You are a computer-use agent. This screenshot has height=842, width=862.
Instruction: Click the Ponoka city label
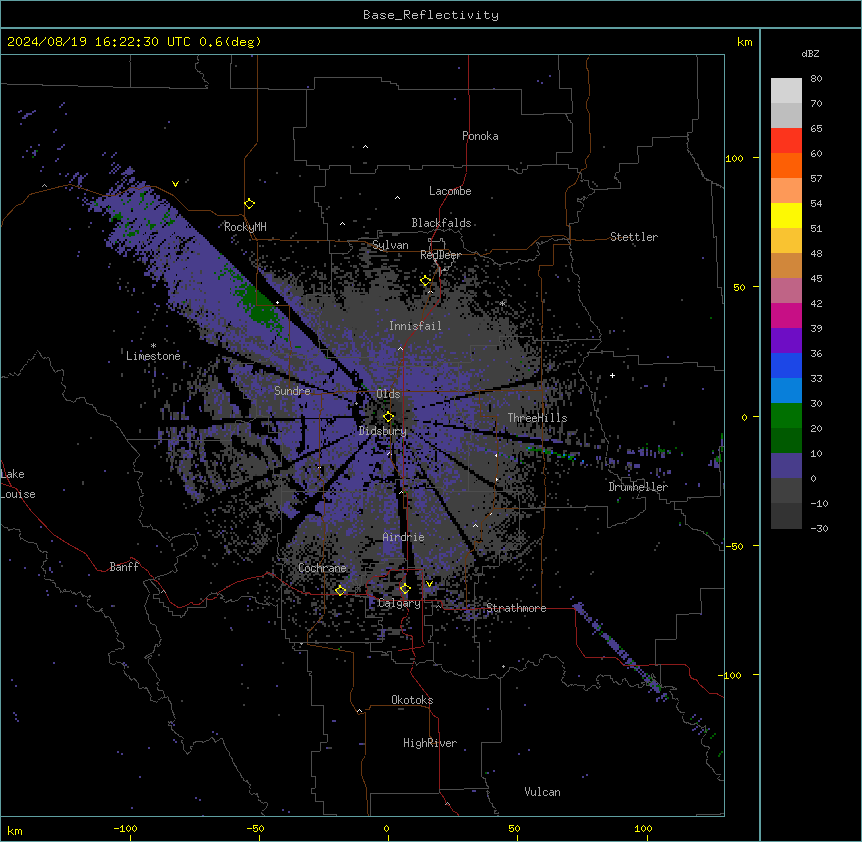(480, 136)
